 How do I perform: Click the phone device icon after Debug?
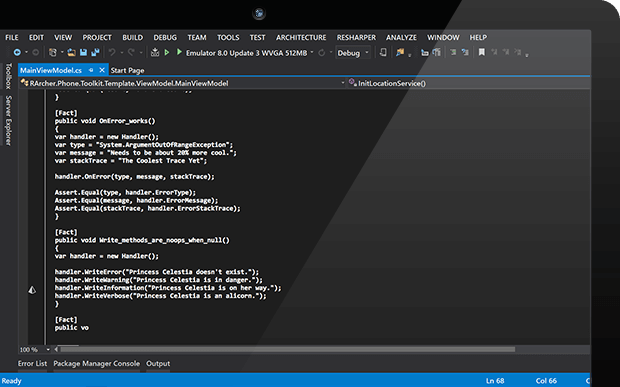pyautogui.click(x=383, y=52)
